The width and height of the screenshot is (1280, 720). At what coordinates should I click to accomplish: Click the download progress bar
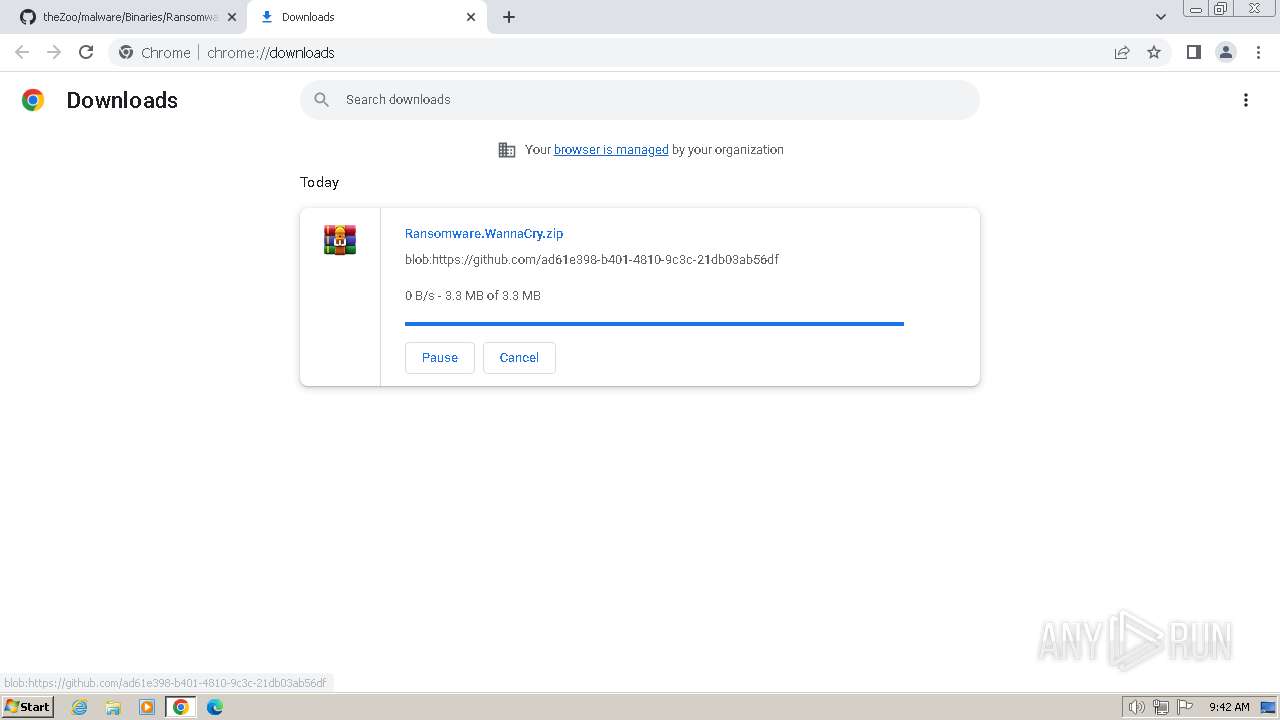click(654, 324)
